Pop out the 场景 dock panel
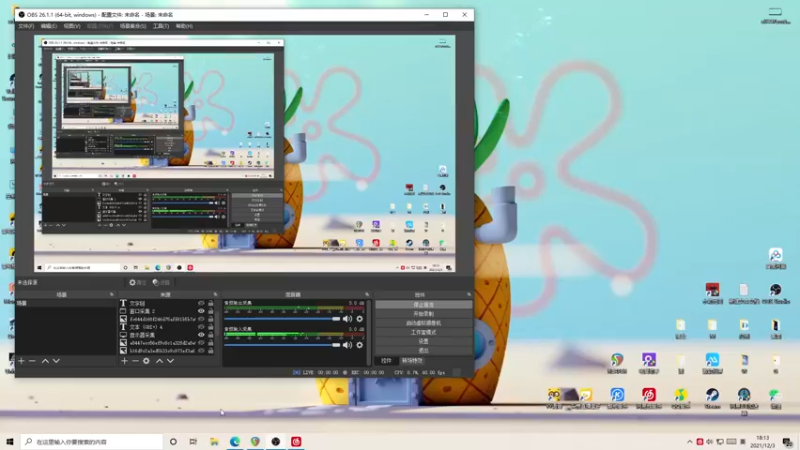This screenshot has width=800, height=450. [112, 294]
